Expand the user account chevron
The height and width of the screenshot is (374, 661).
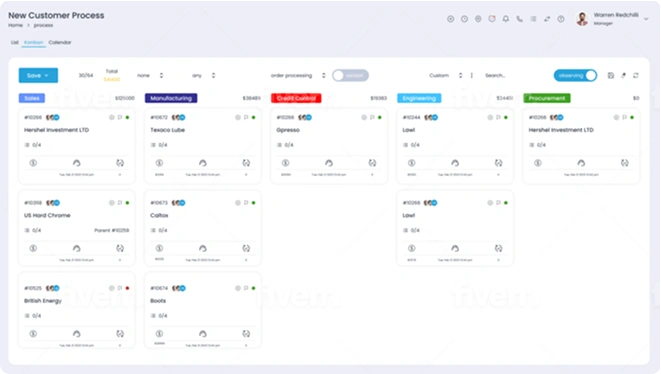pos(646,19)
